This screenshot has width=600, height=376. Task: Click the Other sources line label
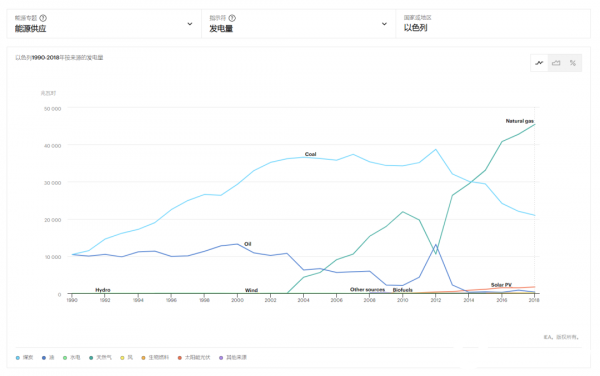click(367, 290)
